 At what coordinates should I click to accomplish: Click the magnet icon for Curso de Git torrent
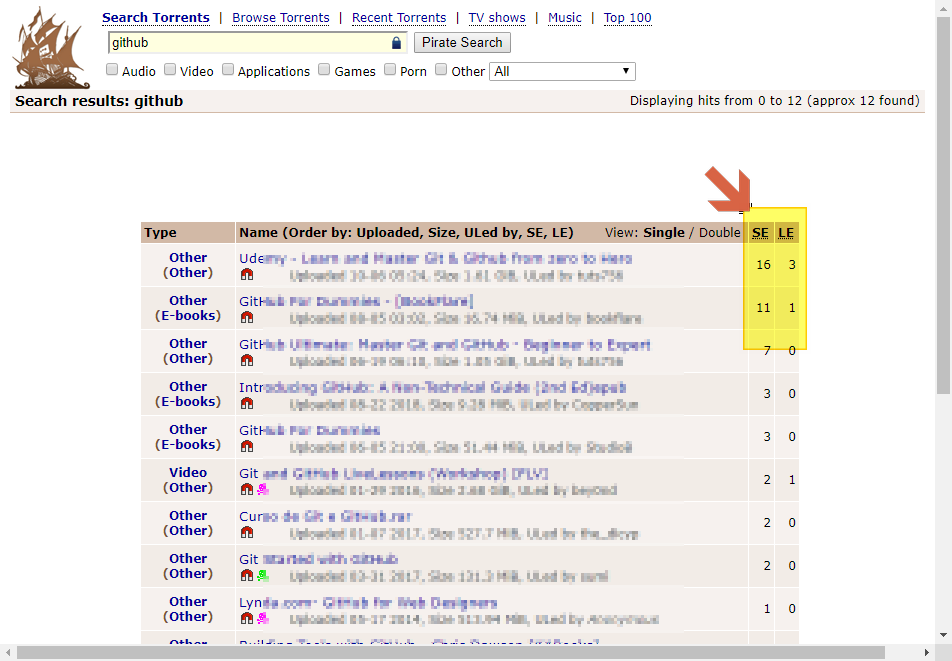[x=246, y=532]
